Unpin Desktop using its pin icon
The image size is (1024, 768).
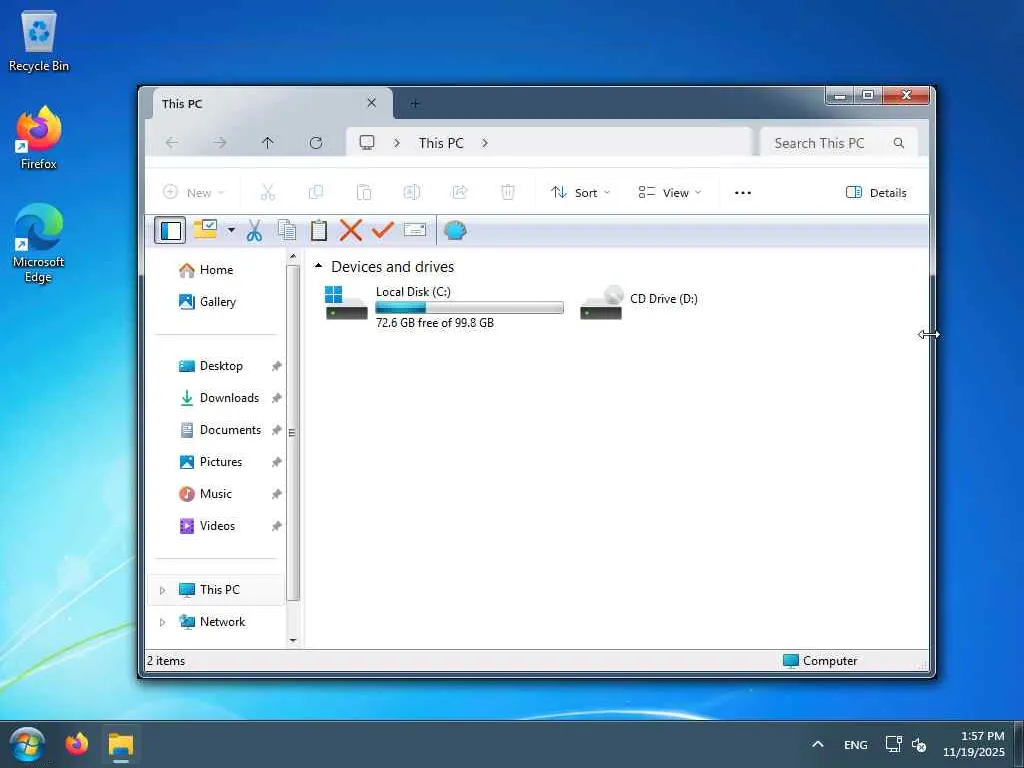pyautogui.click(x=276, y=366)
